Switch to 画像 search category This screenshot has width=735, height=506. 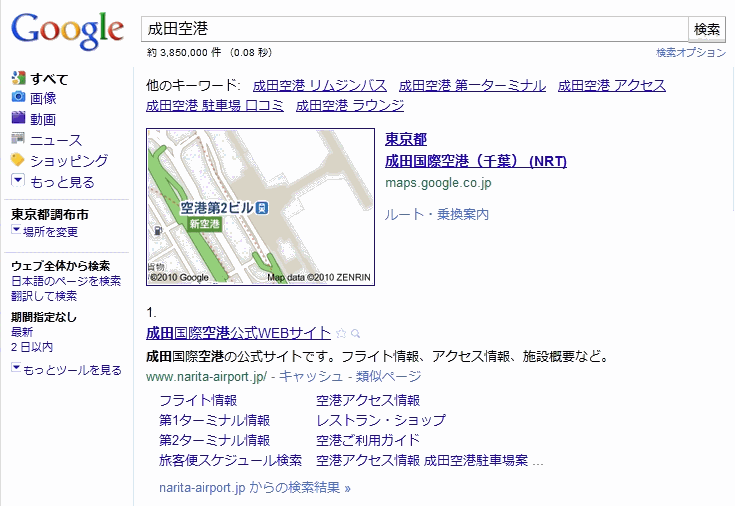tap(43, 98)
